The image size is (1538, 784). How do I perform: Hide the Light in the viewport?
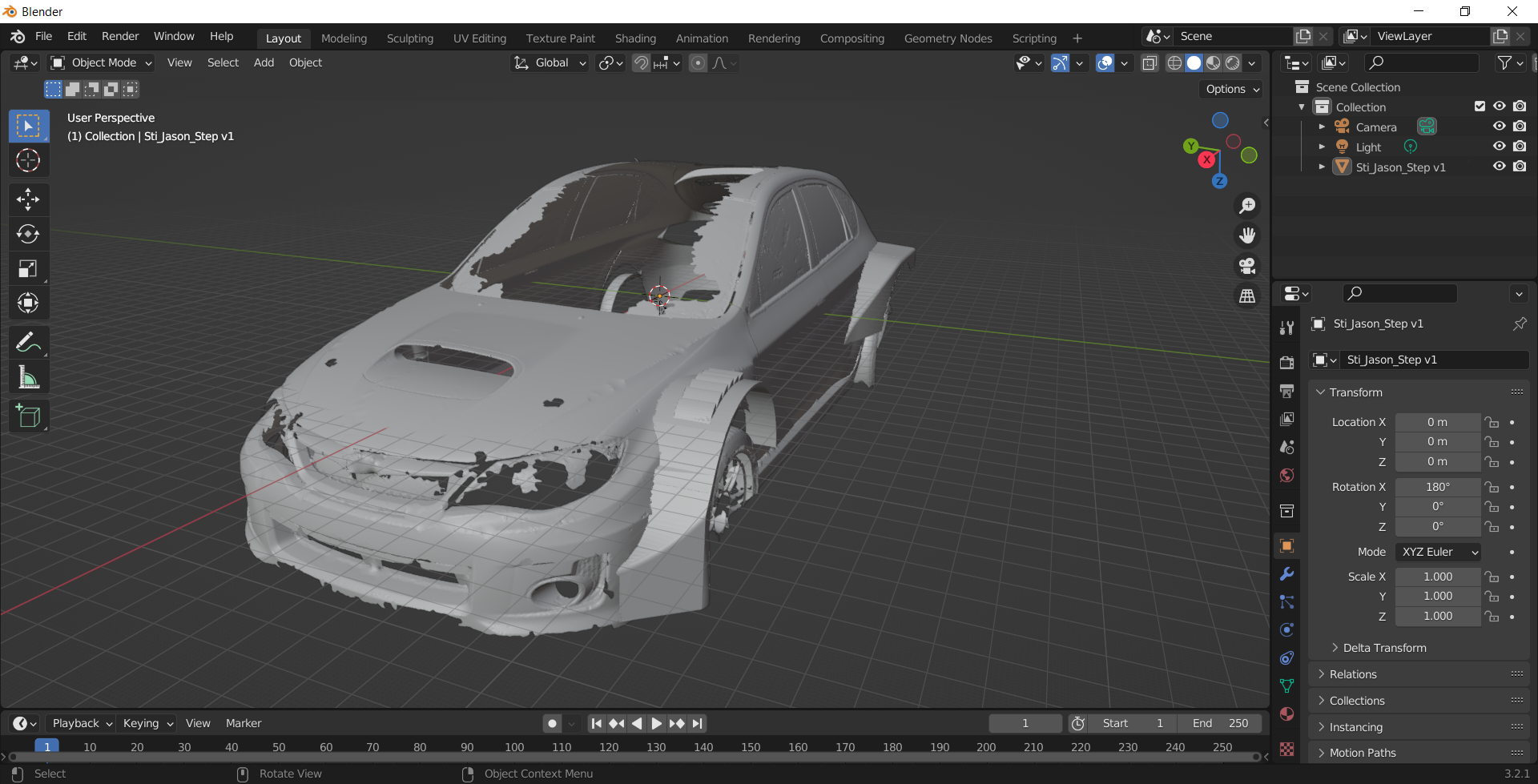tap(1500, 146)
